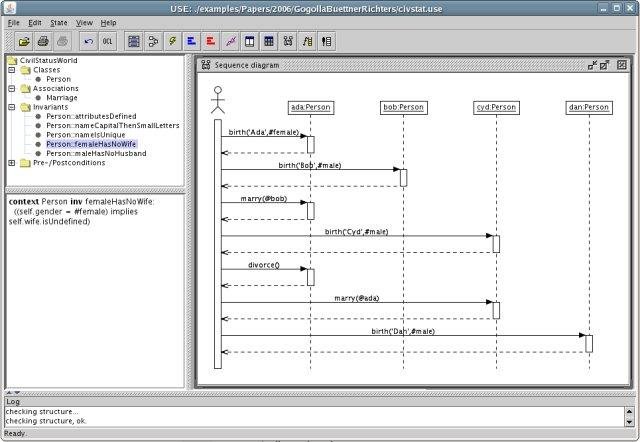Collapse the Invariants tree node
The width and height of the screenshot is (640, 442).
click(12, 107)
